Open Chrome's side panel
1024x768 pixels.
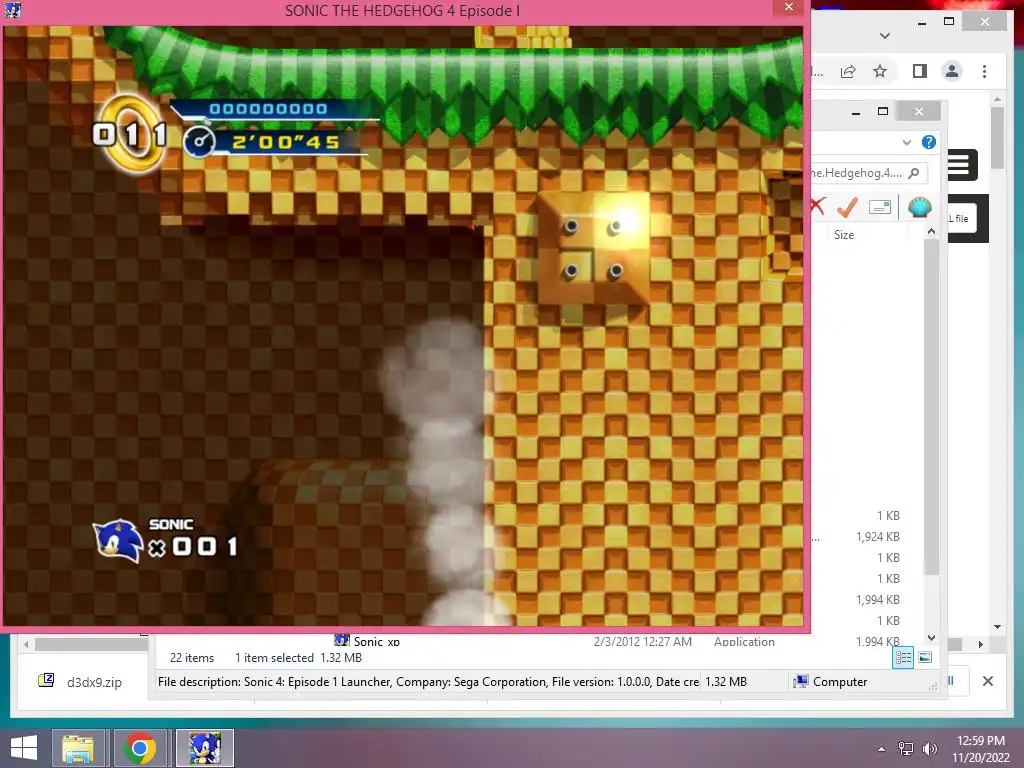[x=920, y=71]
